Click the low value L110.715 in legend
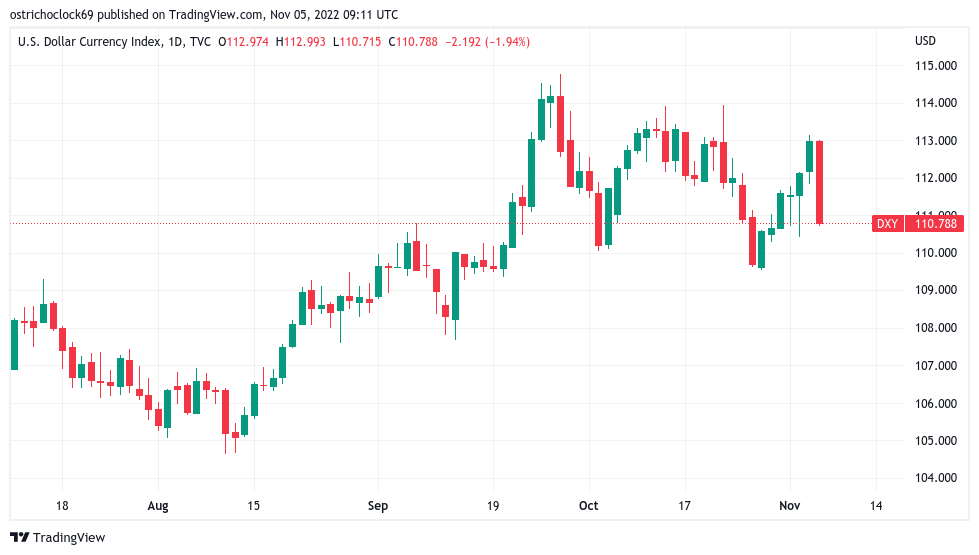 click(x=362, y=41)
